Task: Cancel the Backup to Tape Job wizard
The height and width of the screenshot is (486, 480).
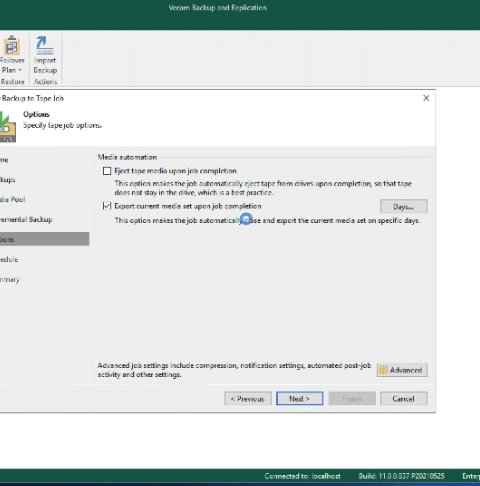Action: click(403, 399)
